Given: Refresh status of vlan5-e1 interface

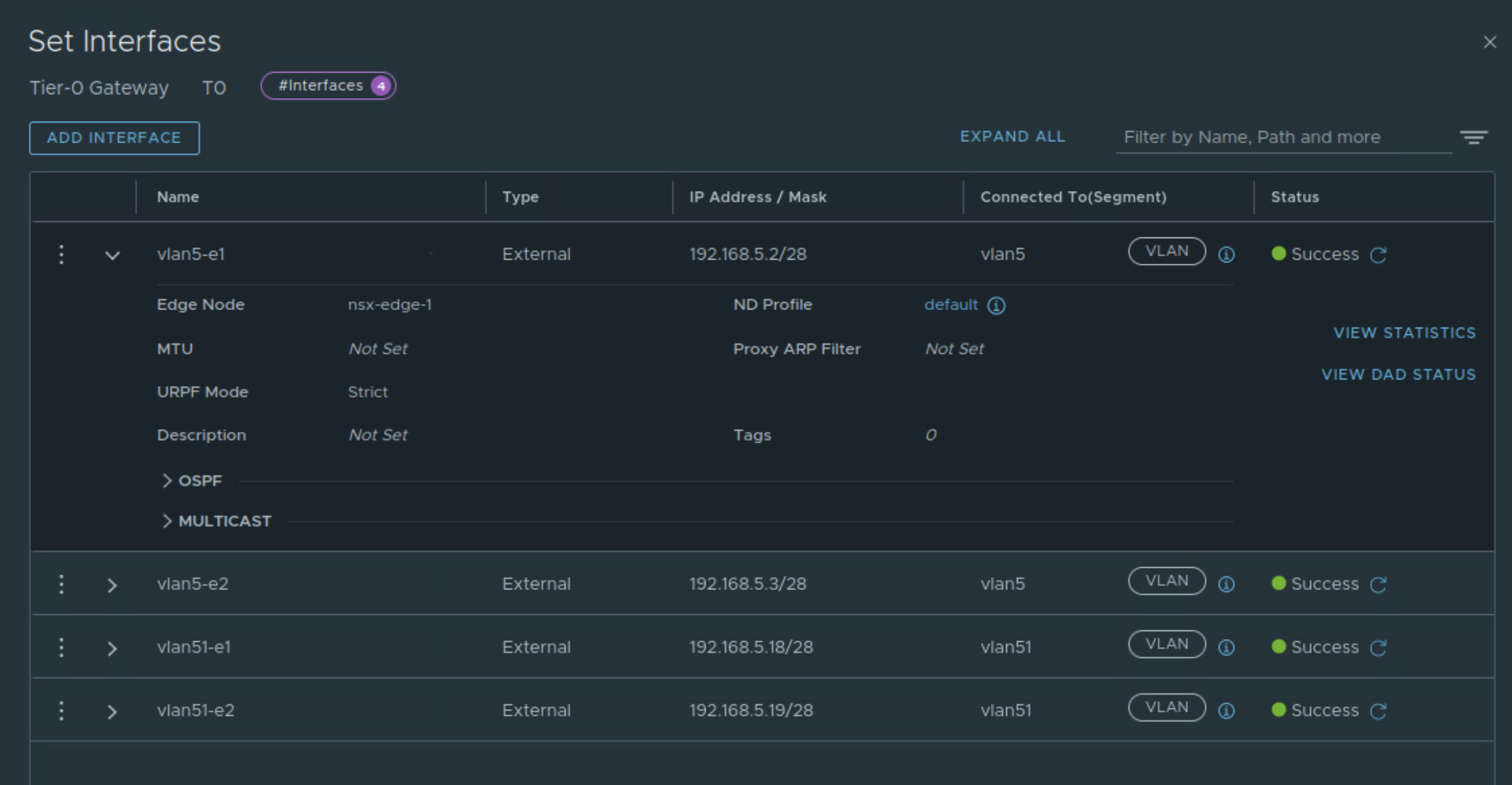Looking at the screenshot, I should point(1379,254).
